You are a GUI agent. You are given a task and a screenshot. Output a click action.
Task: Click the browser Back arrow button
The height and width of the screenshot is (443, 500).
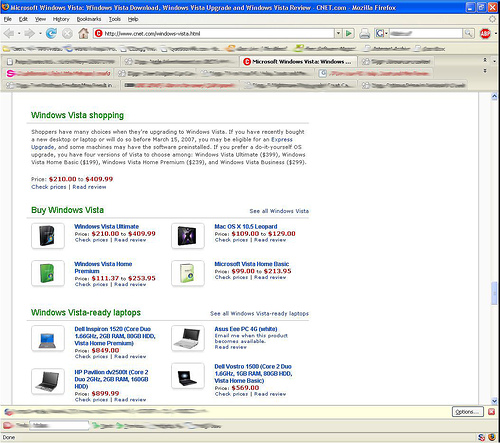pyautogui.click(x=9, y=33)
